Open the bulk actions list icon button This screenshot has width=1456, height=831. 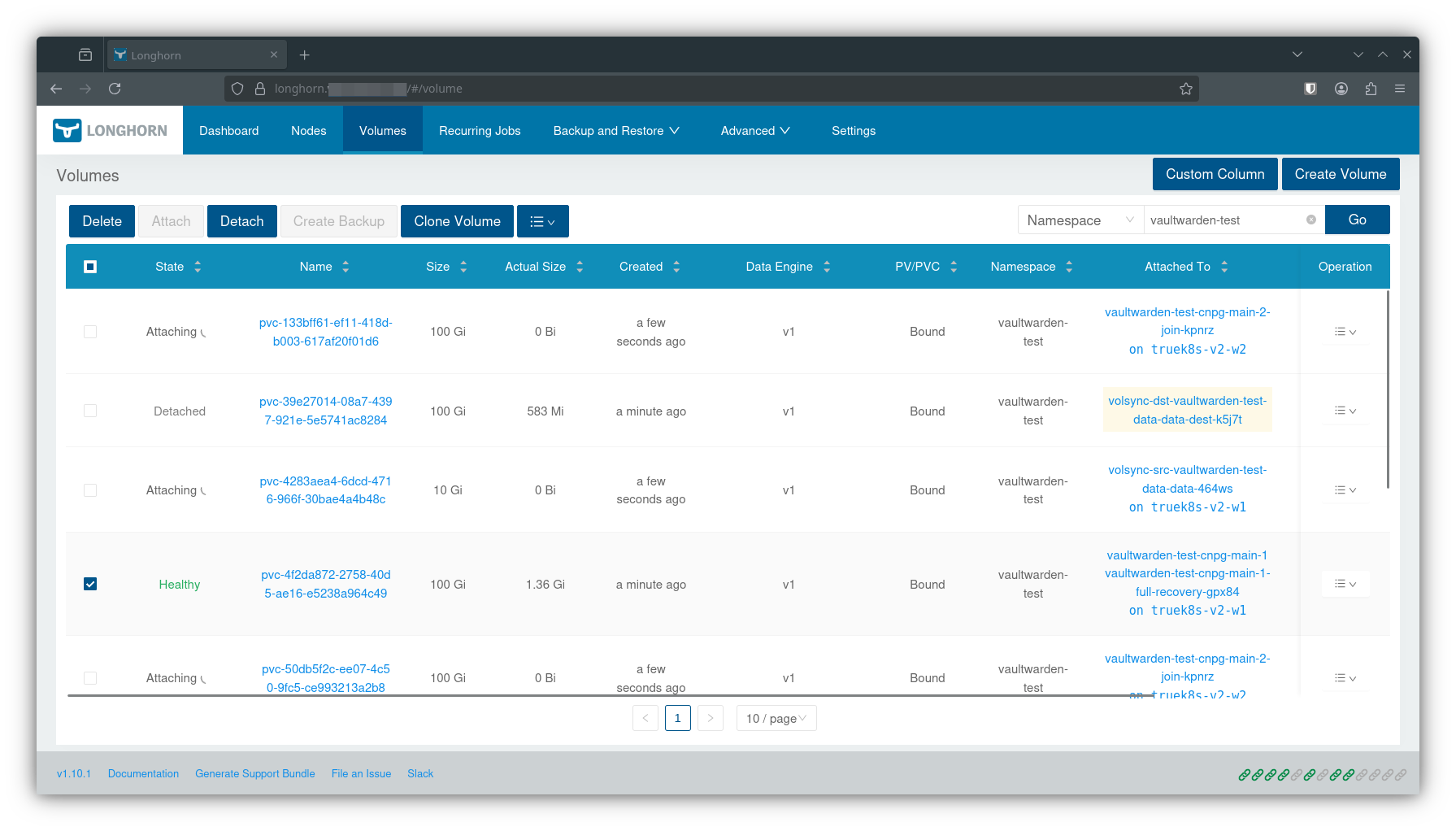point(542,221)
